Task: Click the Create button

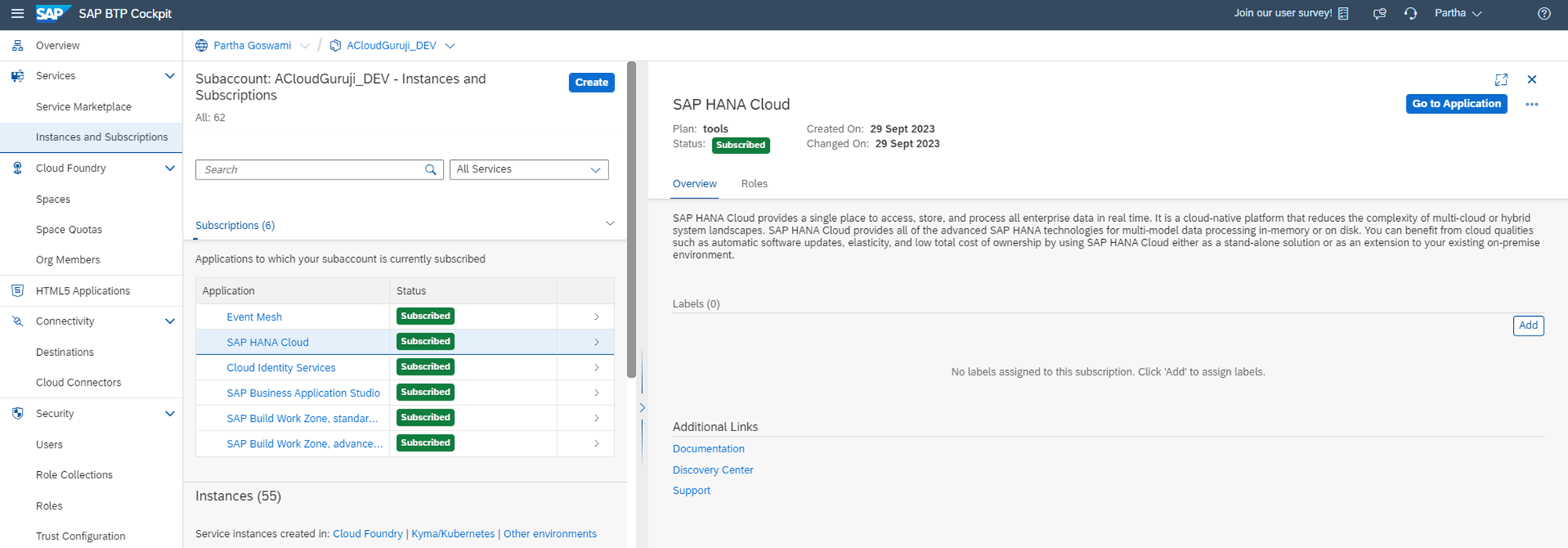Action: (591, 82)
